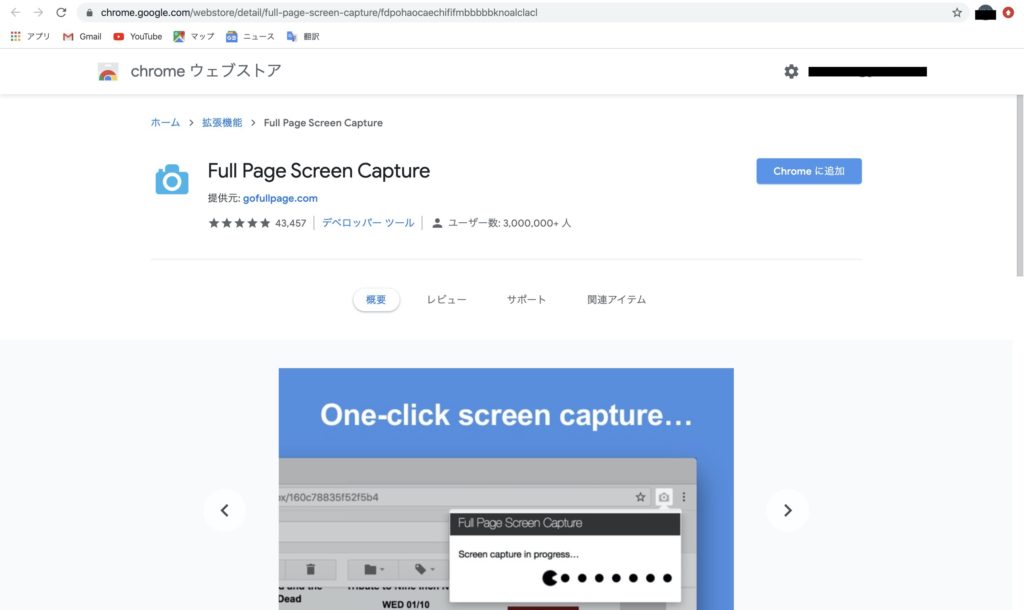Click the user count person icon
Image resolution: width=1024 pixels, height=610 pixels.
click(x=437, y=223)
